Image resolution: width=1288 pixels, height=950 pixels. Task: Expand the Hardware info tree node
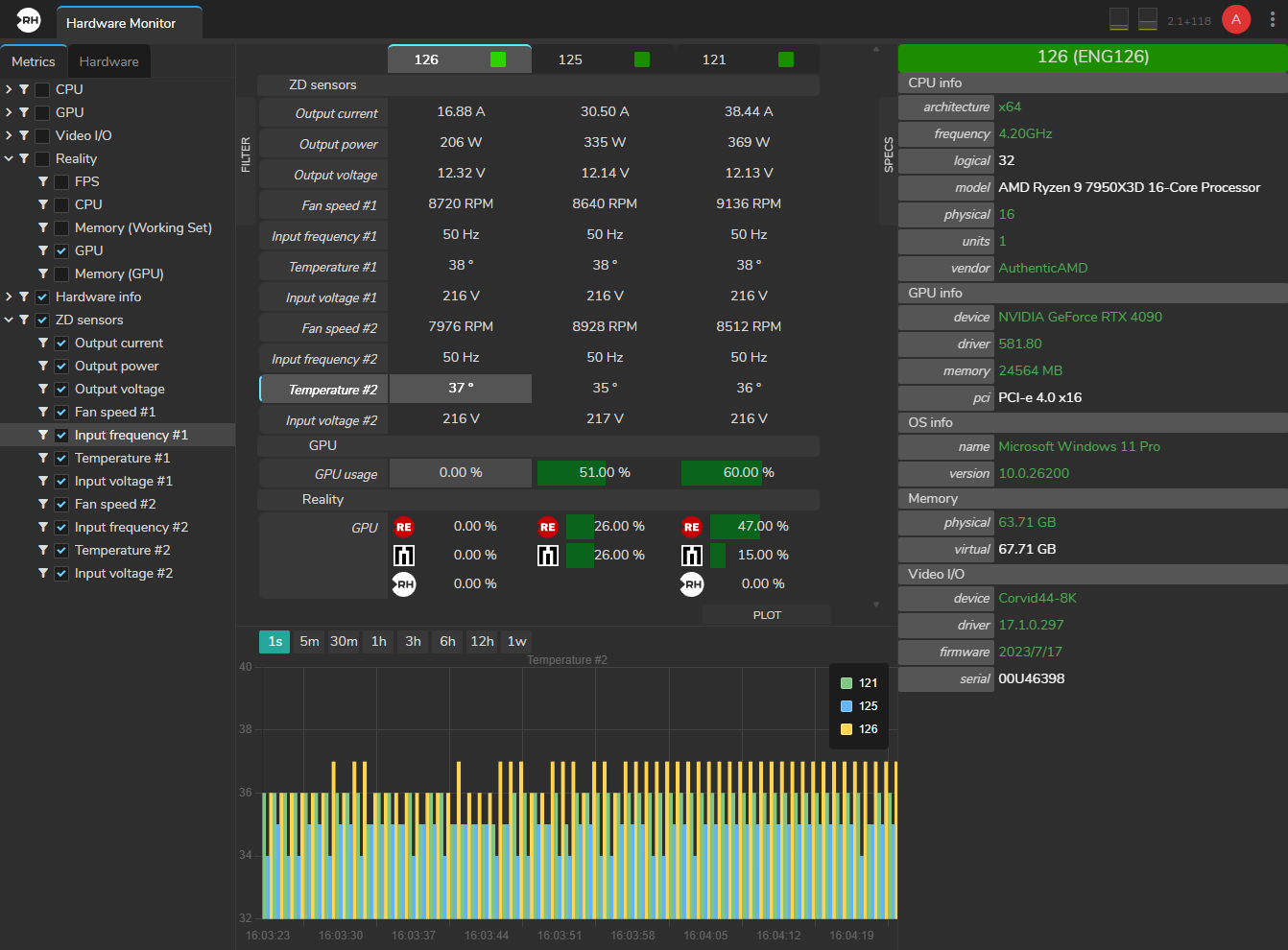pyautogui.click(x=9, y=297)
